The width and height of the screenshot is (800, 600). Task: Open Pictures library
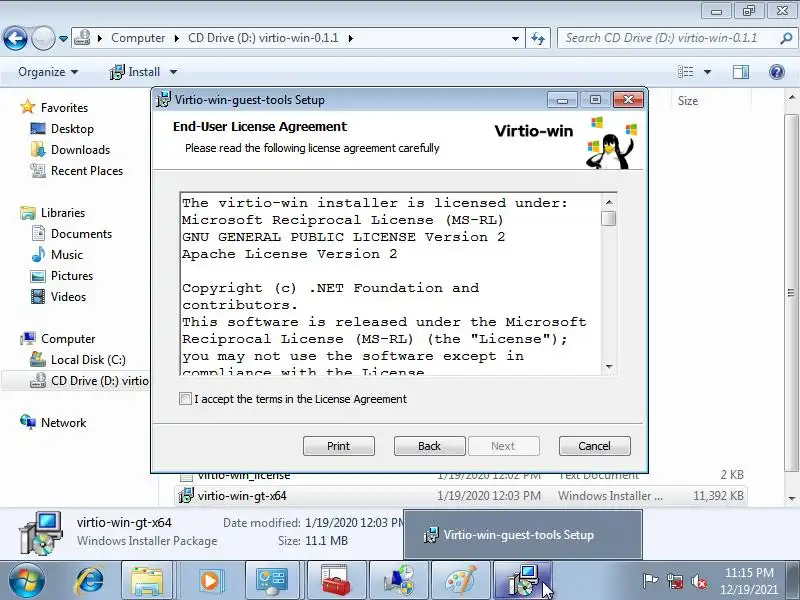pos(72,276)
